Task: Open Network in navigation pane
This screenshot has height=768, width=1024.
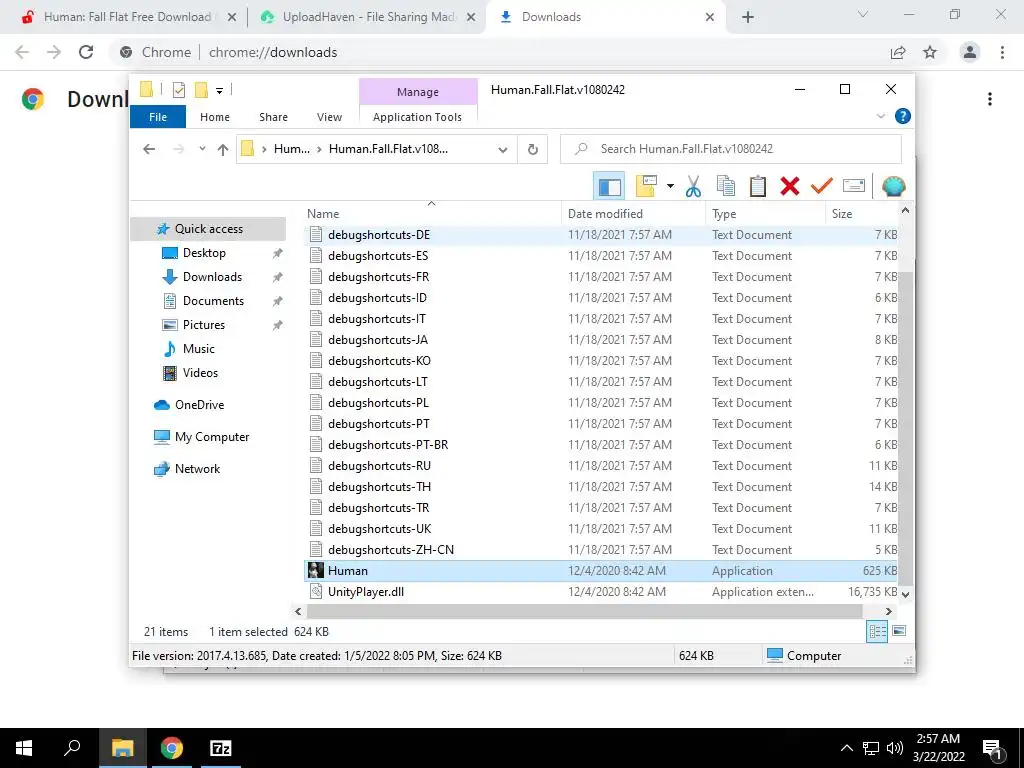Action: click(x=197, y=469)
